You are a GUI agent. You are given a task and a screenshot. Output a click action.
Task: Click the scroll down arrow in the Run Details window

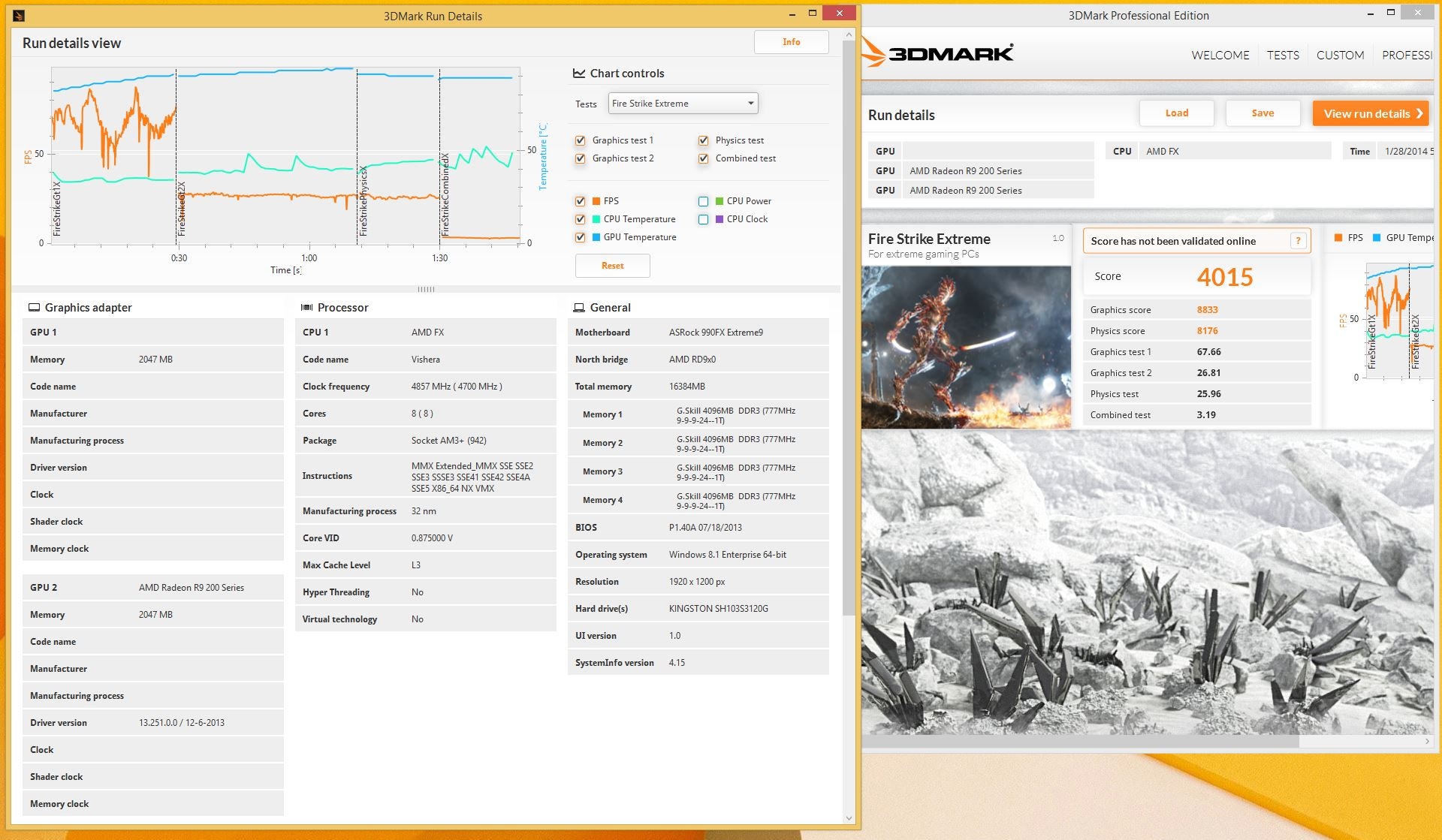tap(849, 818)
